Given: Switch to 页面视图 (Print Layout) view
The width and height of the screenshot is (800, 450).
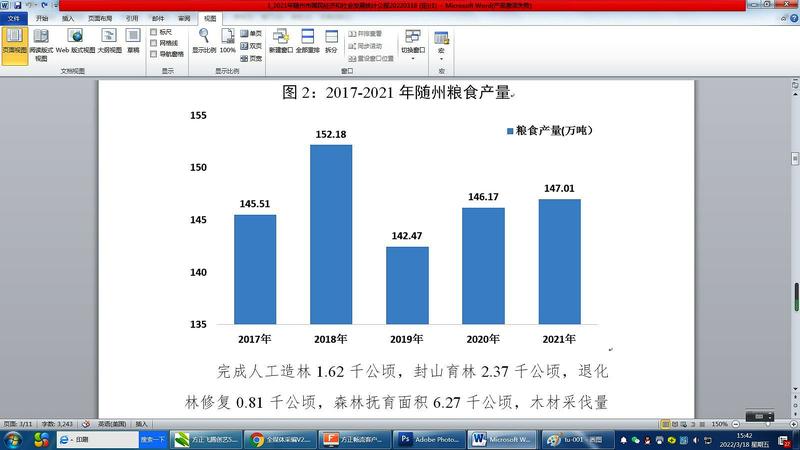Looking at the screenshot, I should click(x=14, y=44).
